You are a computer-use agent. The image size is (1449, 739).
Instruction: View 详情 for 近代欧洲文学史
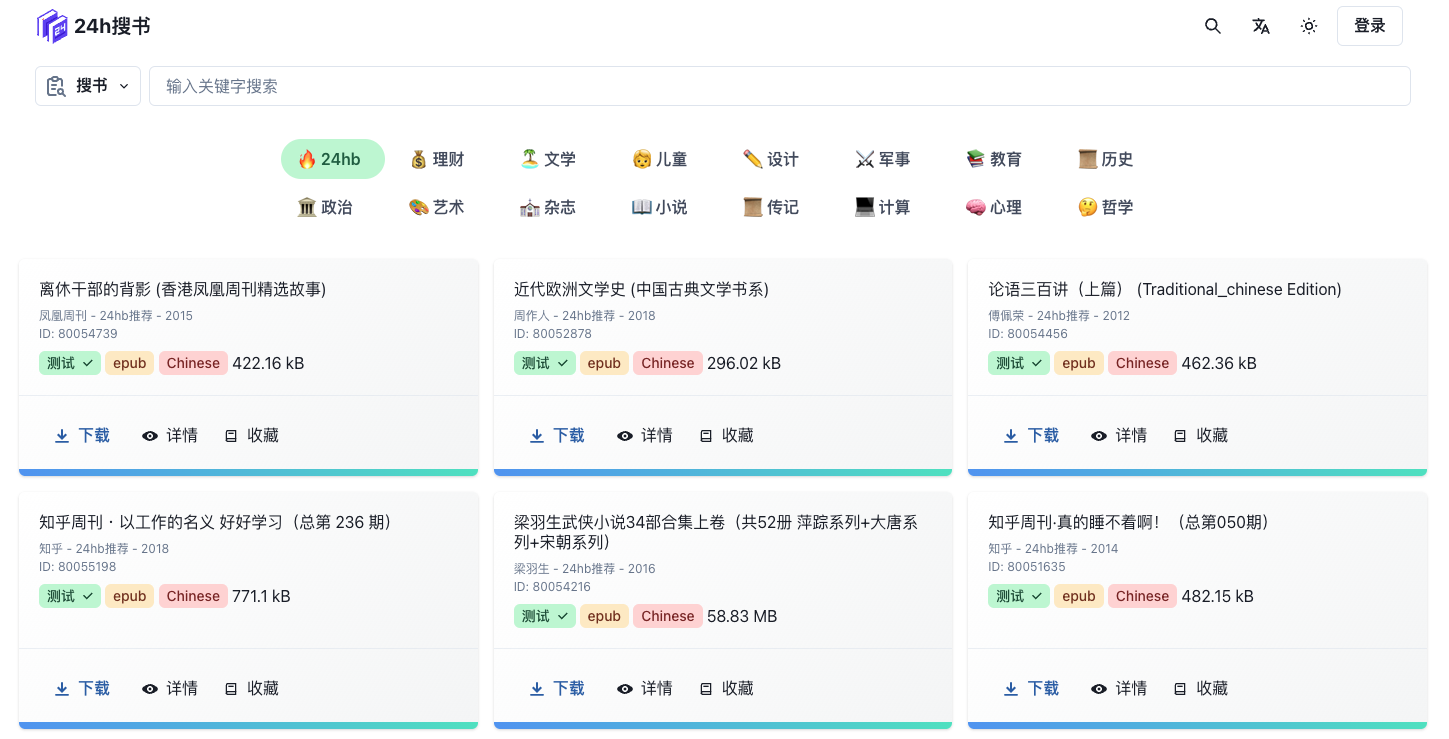[645, 435]
